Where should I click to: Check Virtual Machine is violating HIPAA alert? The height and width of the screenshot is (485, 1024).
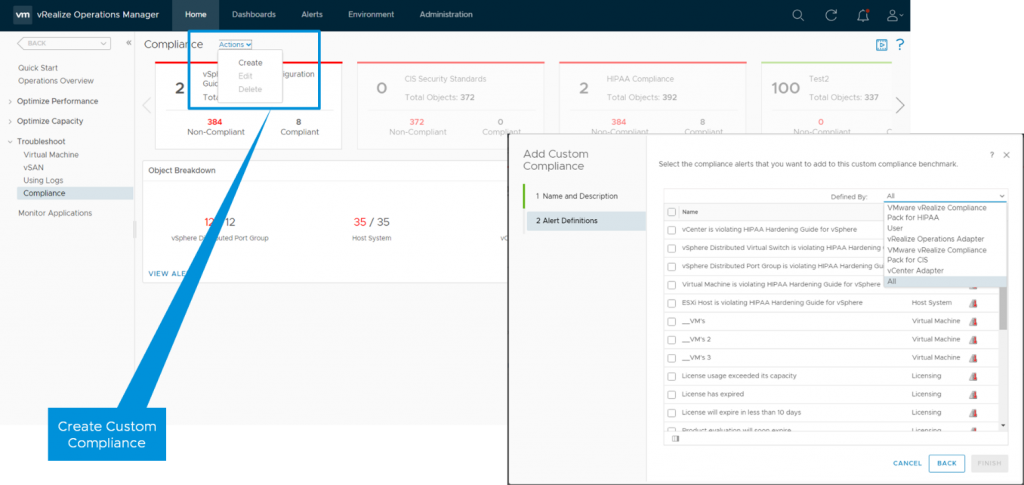[x=671, y=285]
